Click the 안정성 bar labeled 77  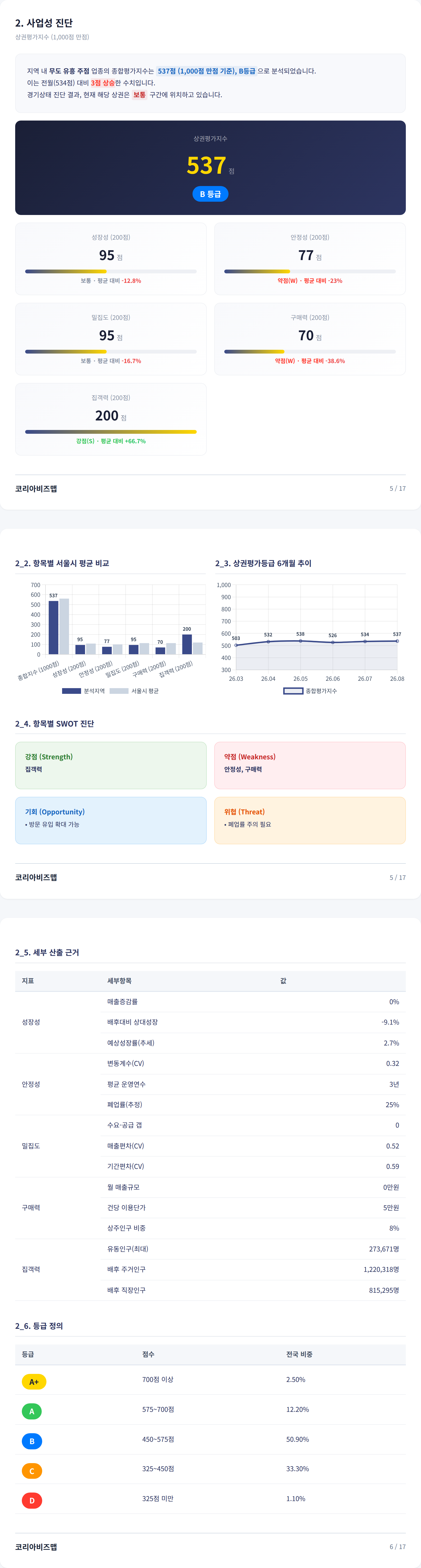(x=107, y=651)
